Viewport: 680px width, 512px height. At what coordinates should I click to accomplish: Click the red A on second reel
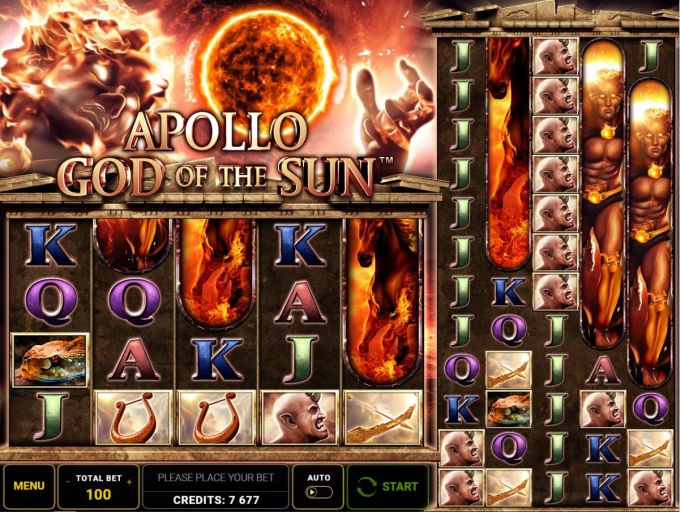[x=134, y=359]
